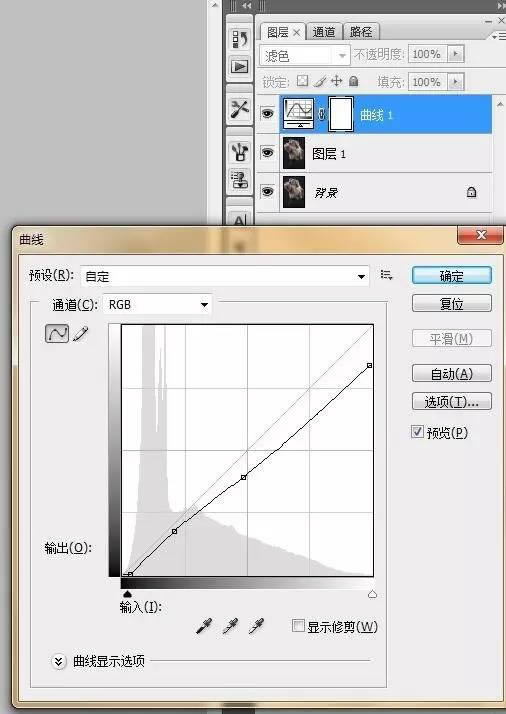The image size is (506, 714).
Task: Click the black input slider triangle
Action: [128, 594]
